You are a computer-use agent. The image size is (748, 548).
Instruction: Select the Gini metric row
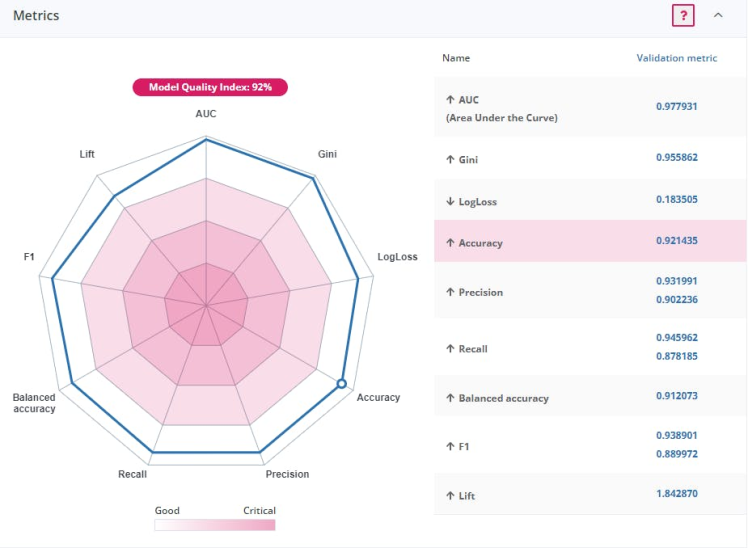pos(590,159)
